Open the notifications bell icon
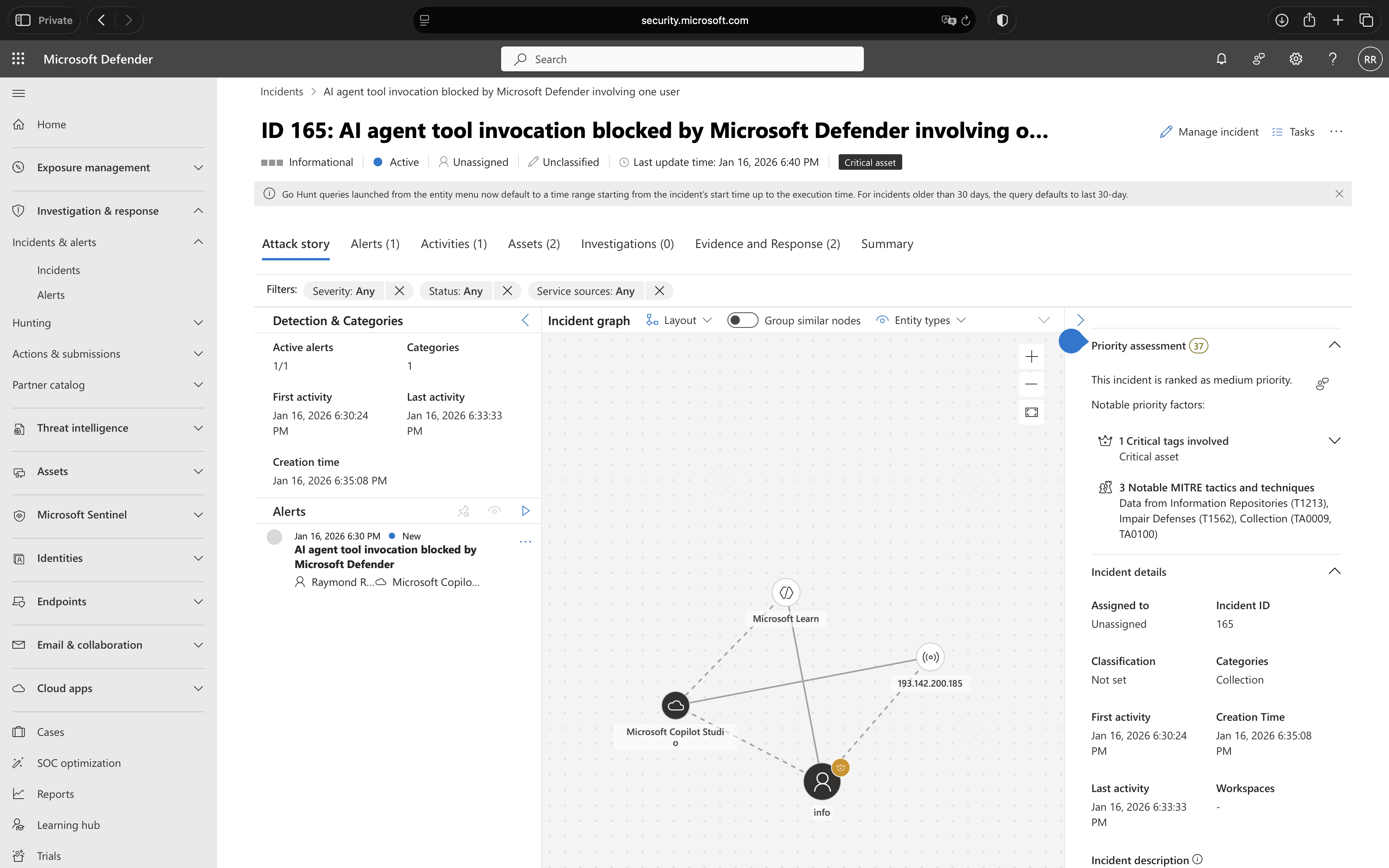 [1221, 59]
